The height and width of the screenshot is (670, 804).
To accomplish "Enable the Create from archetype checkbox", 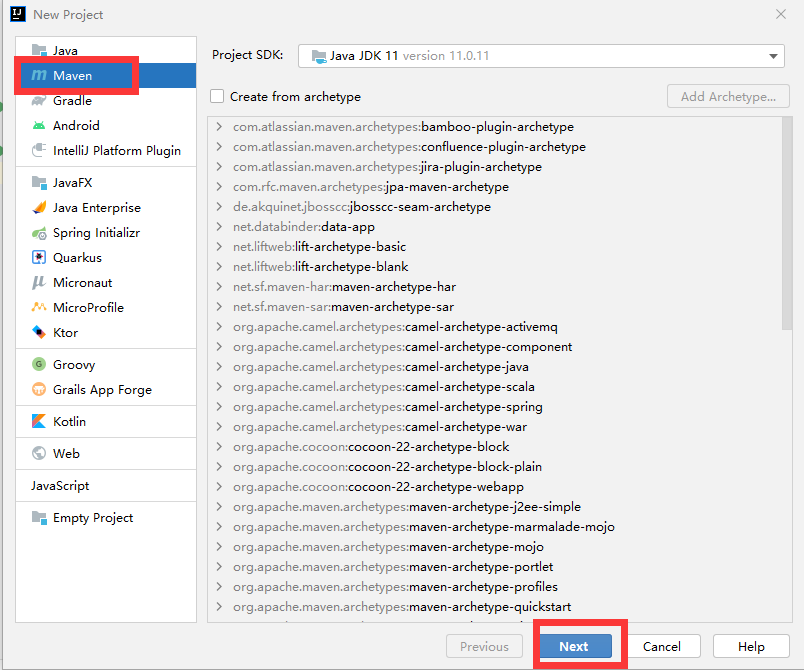I will pyautogui.click(x=217, y=96).
